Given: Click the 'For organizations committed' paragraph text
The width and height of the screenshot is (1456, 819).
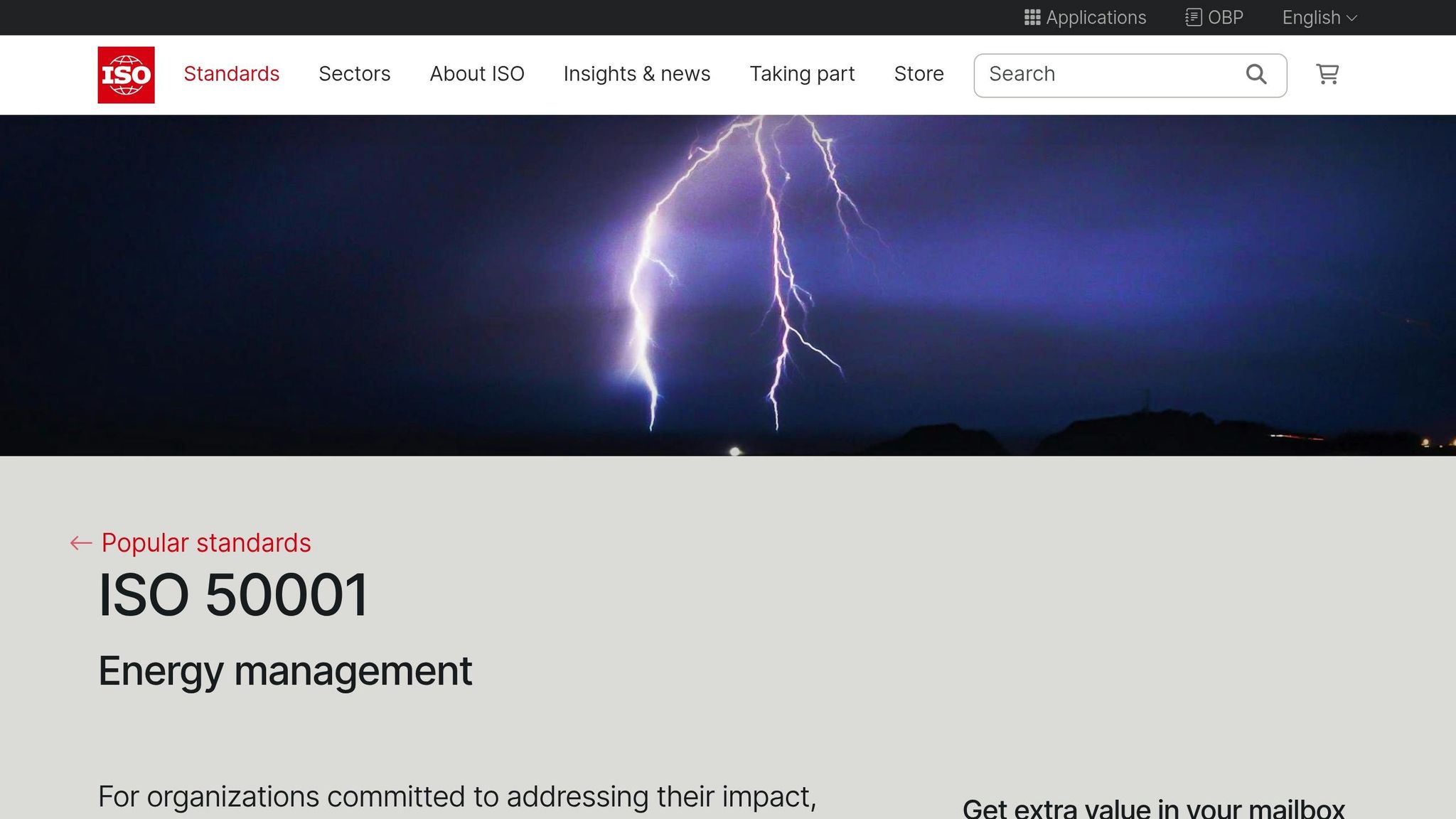Looking at the screenshot, I should (x=457, y=797).
